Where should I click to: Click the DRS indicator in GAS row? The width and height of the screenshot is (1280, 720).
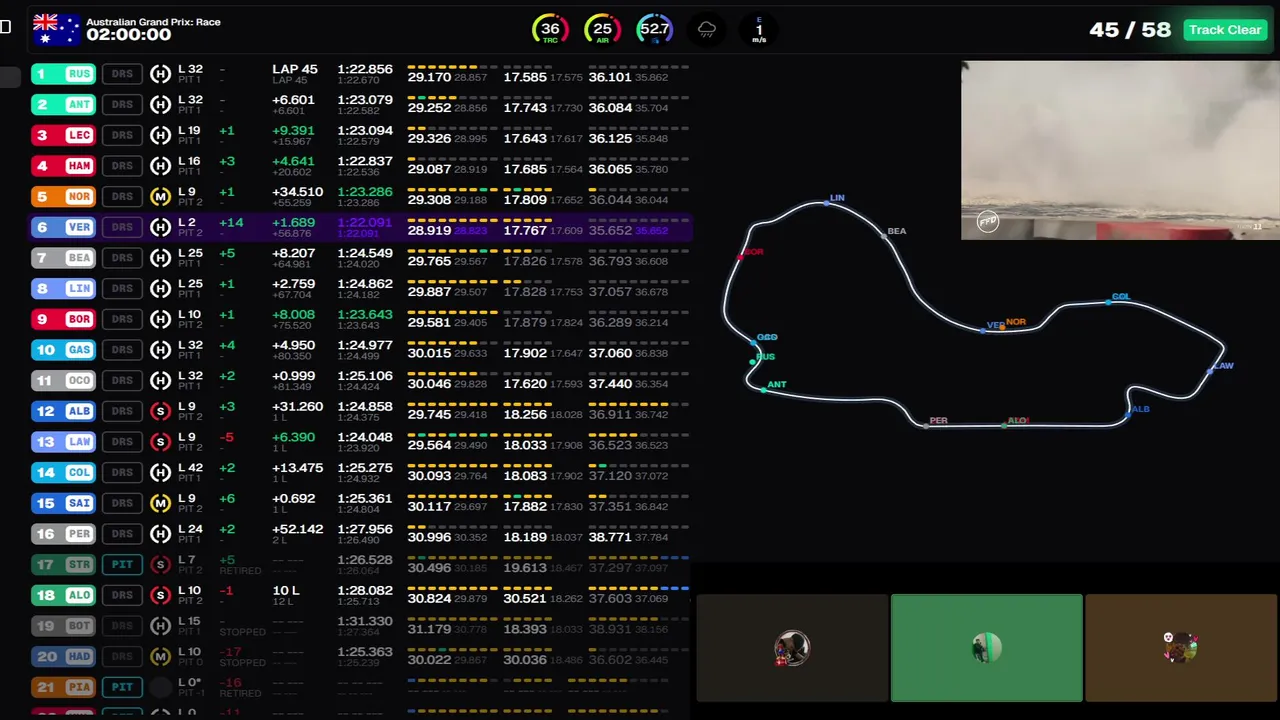pos(122,350)
